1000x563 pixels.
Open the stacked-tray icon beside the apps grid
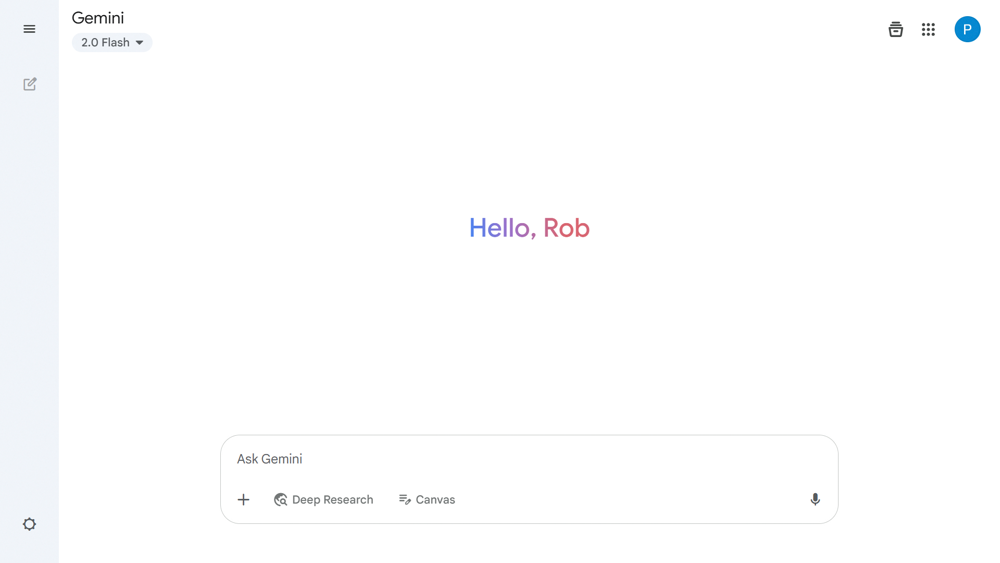coord(895,30)
